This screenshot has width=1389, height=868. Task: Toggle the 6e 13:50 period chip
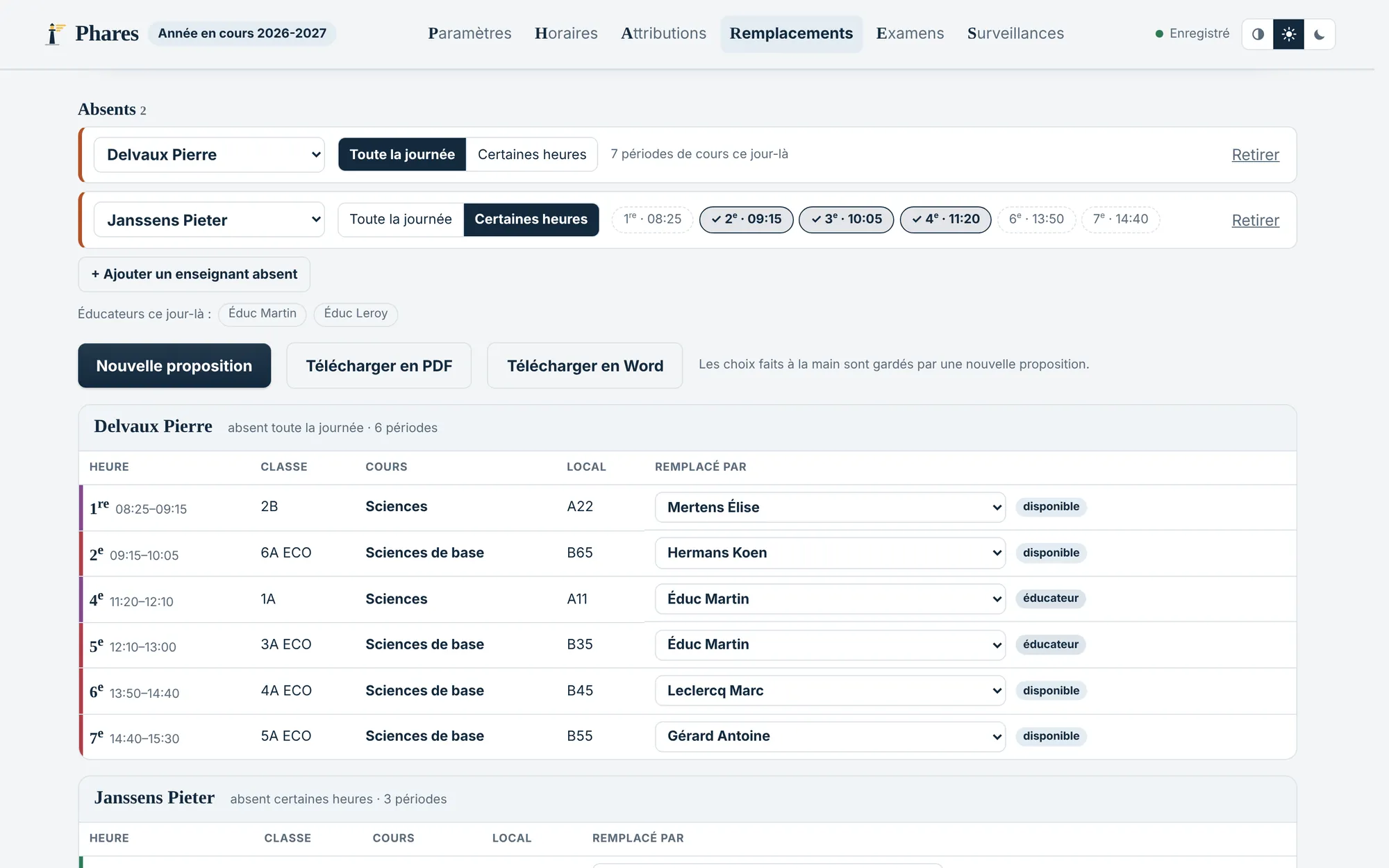point(1036,219)
